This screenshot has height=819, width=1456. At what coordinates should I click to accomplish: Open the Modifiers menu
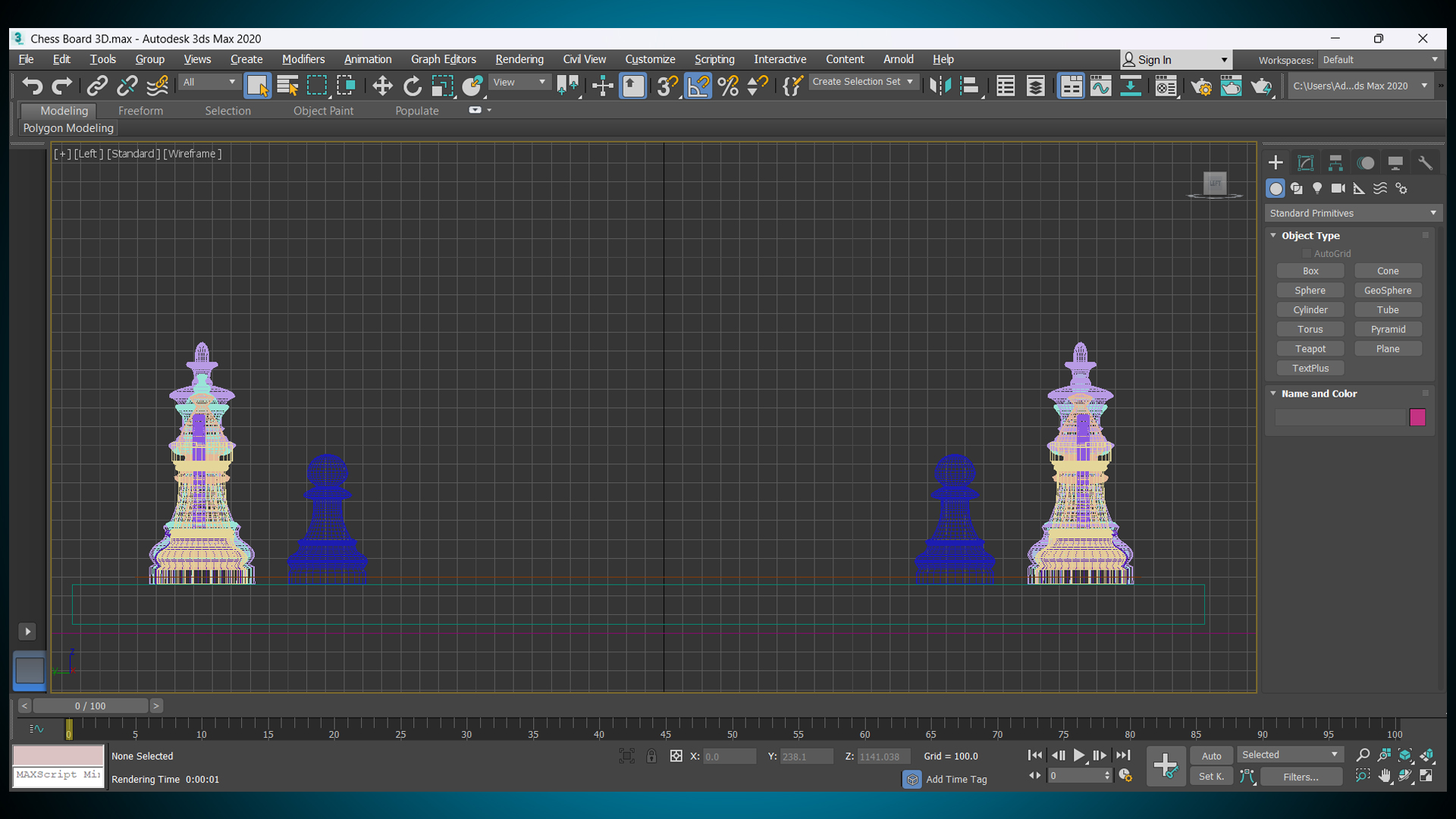point(303,59)
